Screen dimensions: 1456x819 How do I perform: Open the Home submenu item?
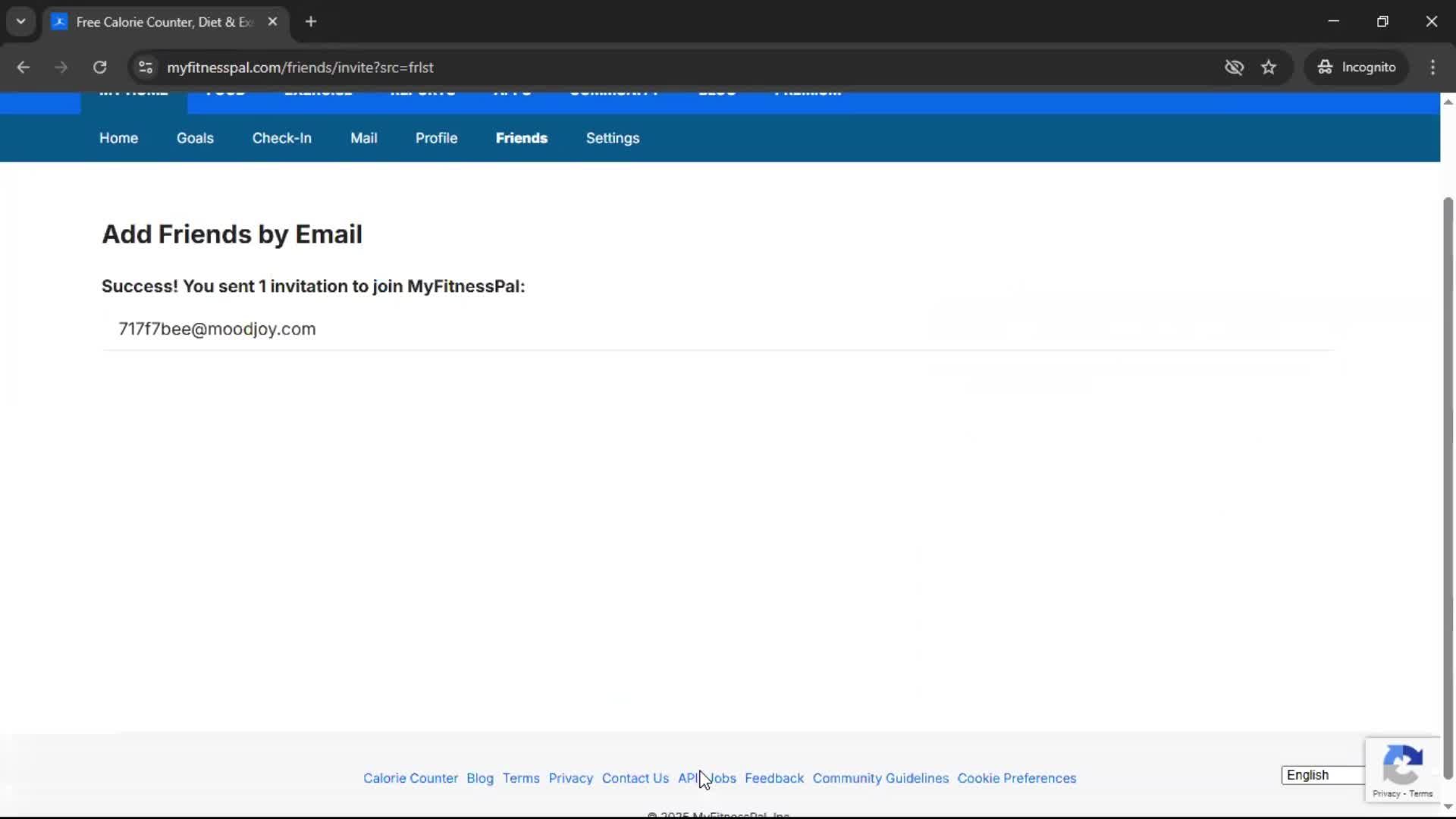118,138
